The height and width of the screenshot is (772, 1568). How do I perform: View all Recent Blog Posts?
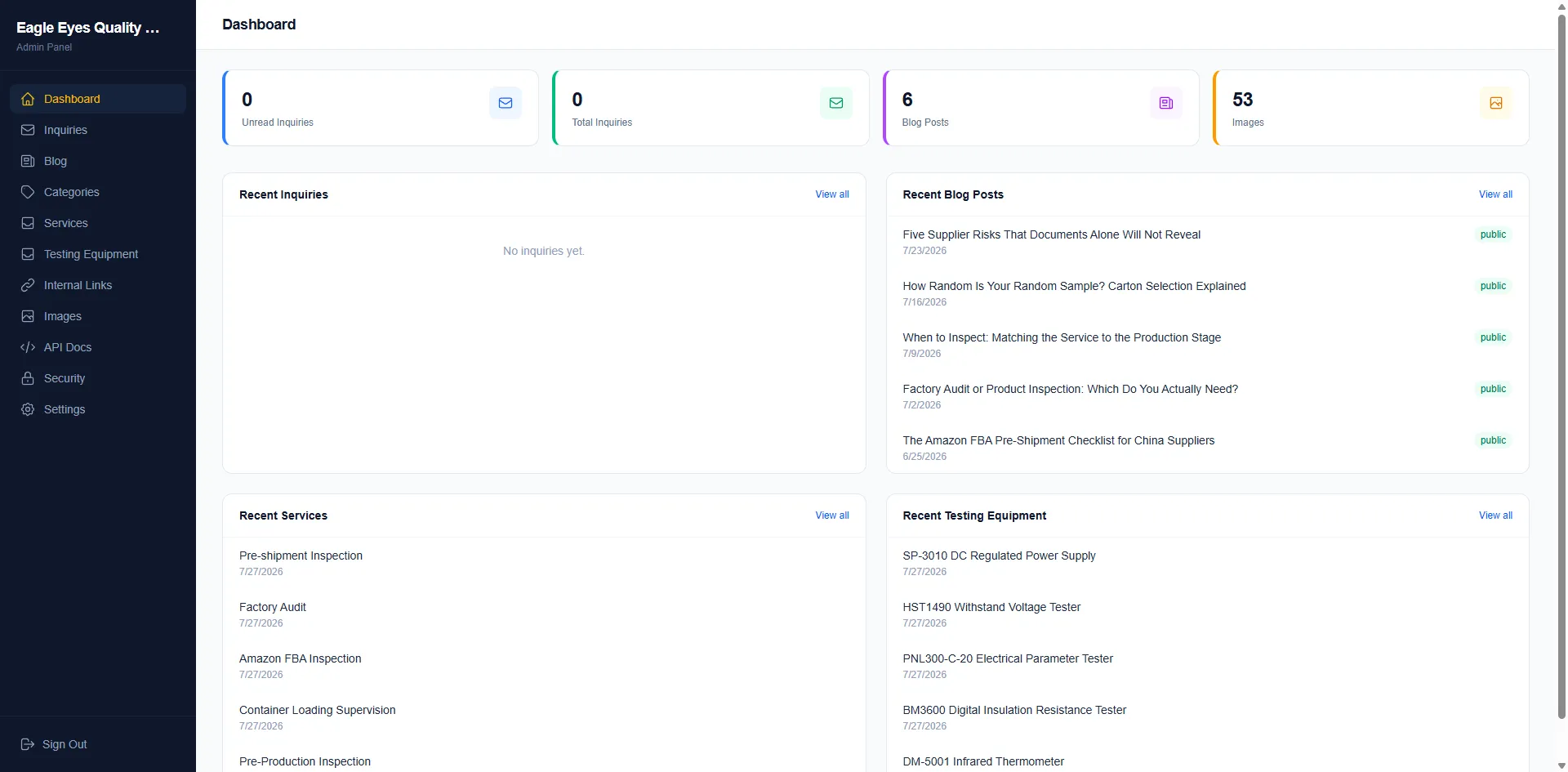(x=1495, y=194)
